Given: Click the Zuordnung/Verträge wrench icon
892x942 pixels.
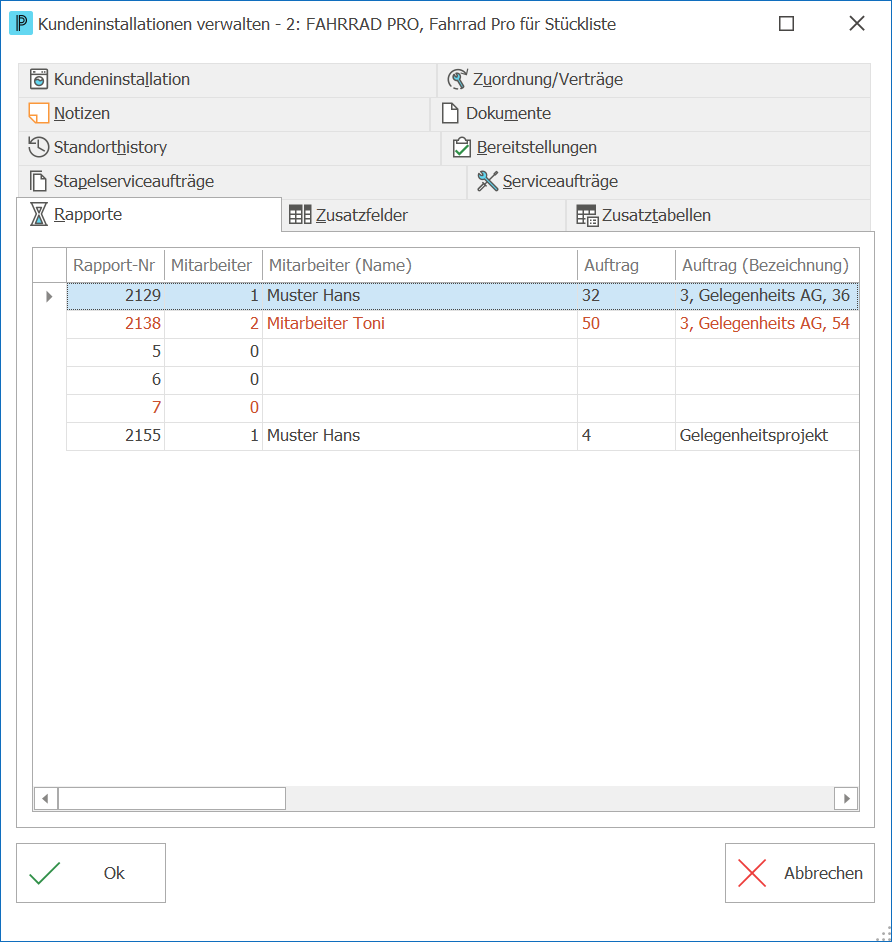Looking at the screenshot, I should [458, 79].
